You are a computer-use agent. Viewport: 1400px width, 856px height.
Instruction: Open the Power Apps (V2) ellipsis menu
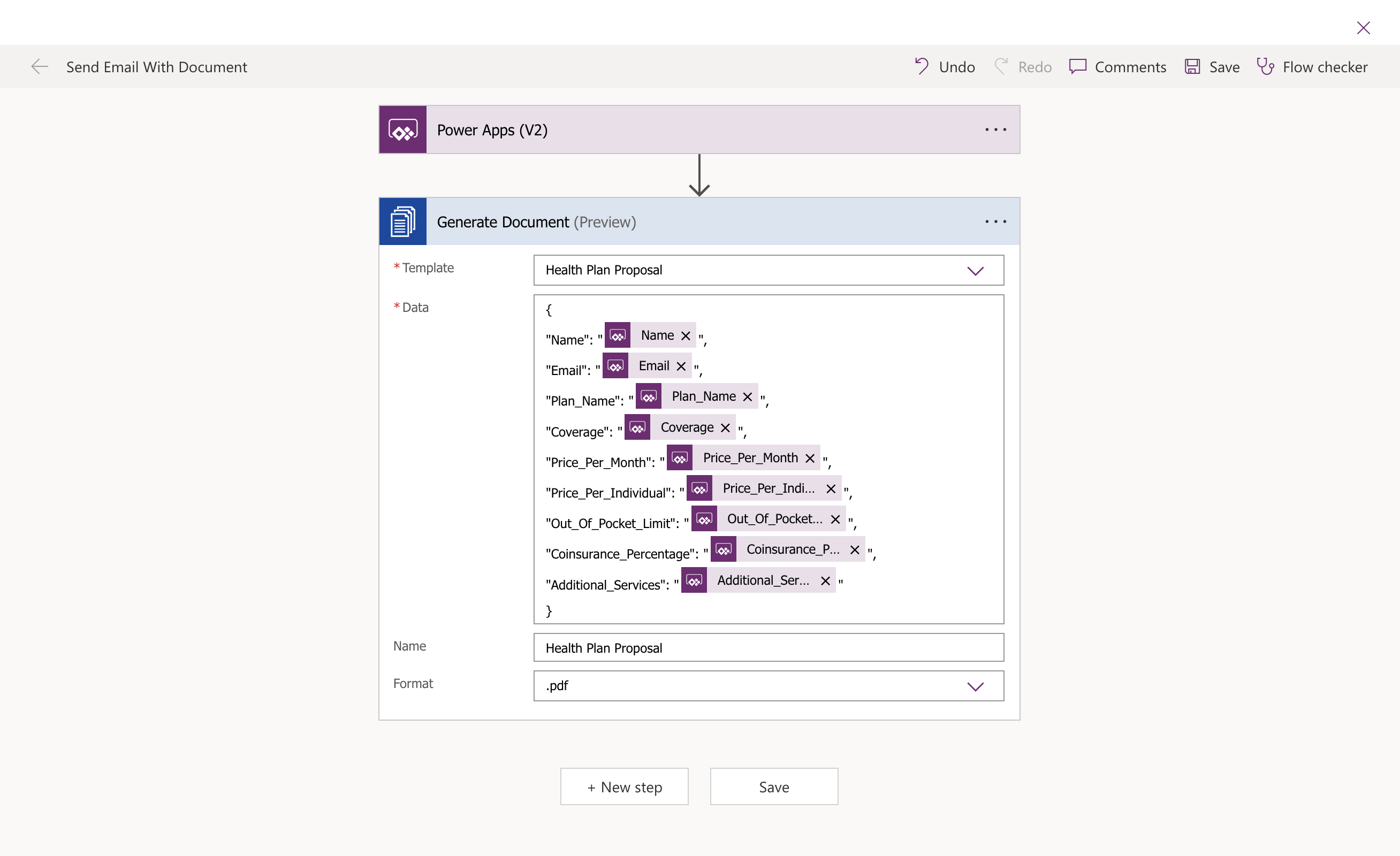(x=995, y=129)
